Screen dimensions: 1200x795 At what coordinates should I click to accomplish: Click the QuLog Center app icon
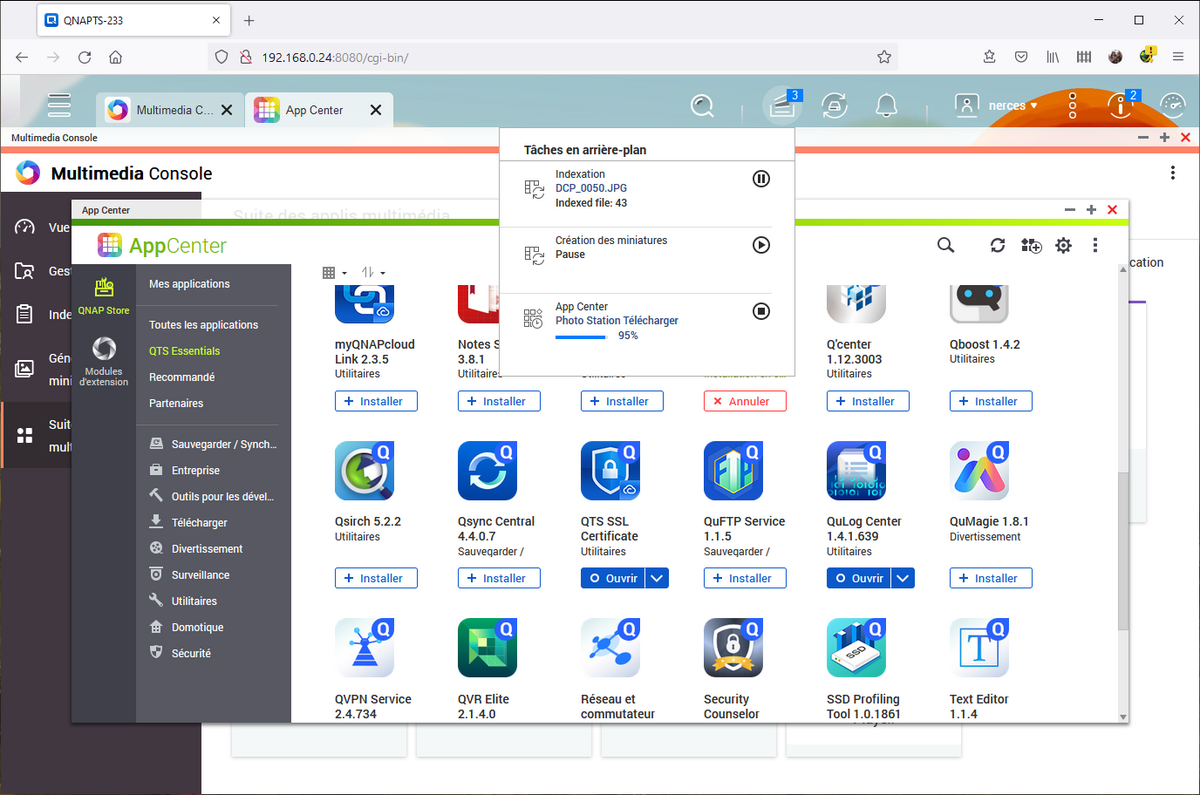pyautogui.click(x=856, y=471)
